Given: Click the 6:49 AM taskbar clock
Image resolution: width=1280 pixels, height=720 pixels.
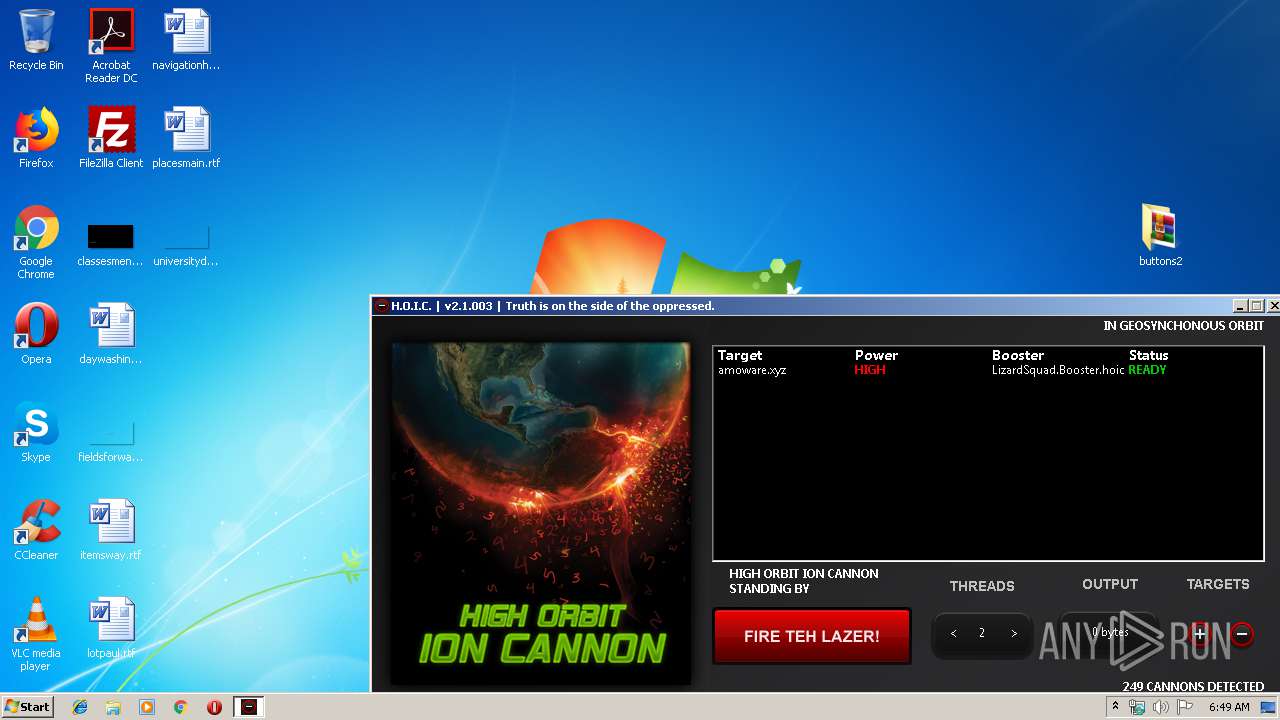Looking at the screenshot, I should pyautogui.click(x=1229, y=707).
